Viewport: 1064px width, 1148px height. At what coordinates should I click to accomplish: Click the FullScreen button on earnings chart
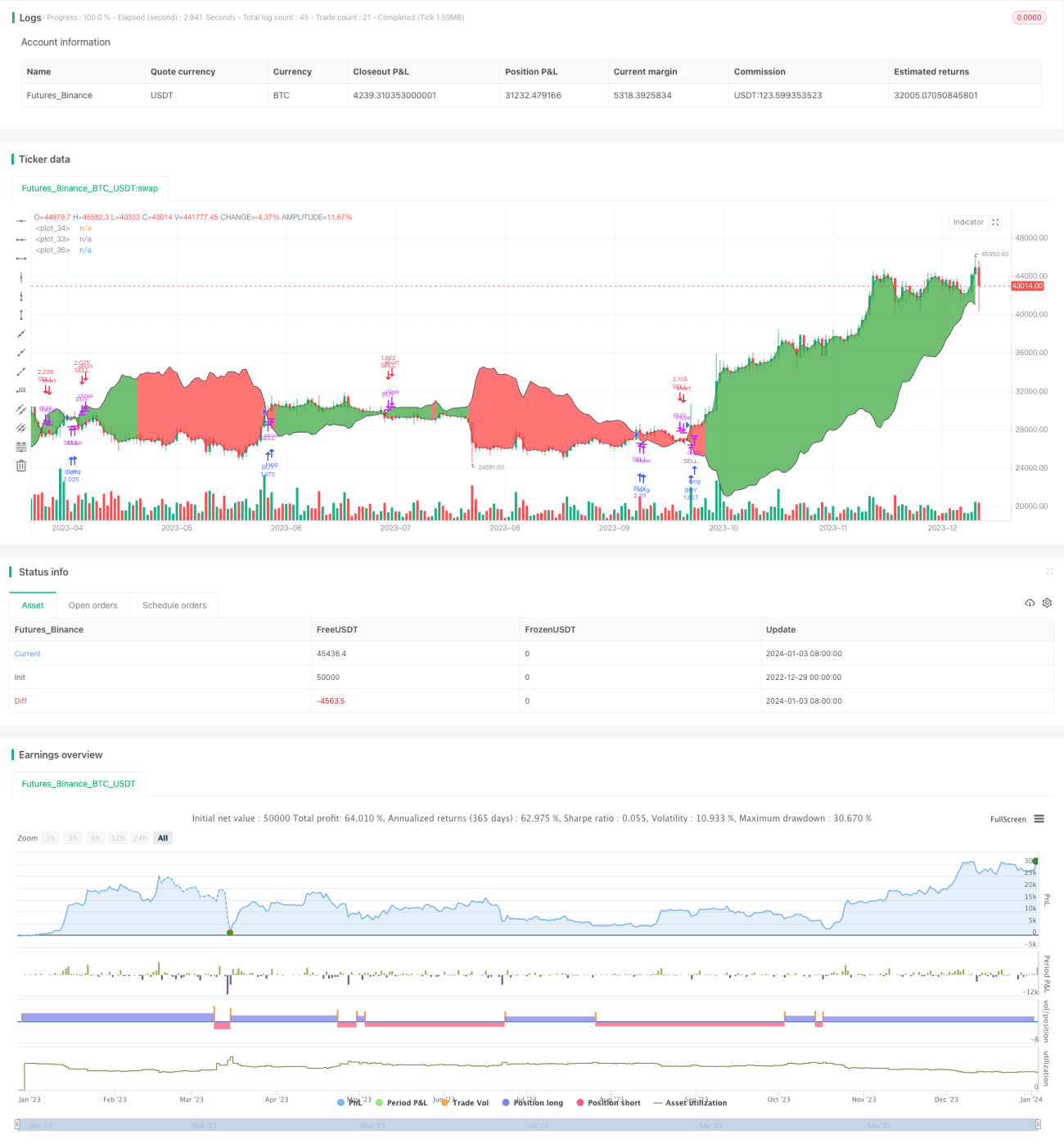tap(1008, 819)
